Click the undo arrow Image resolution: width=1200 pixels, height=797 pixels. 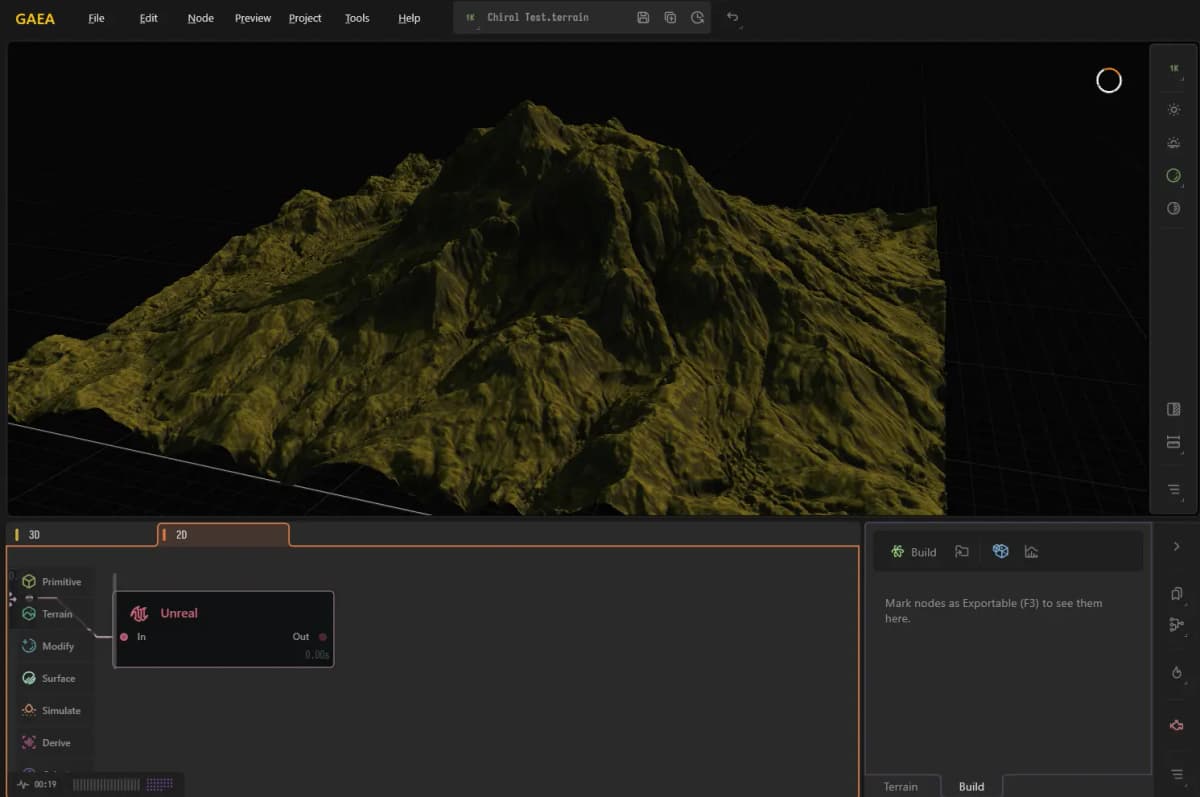tap(733, 18)
